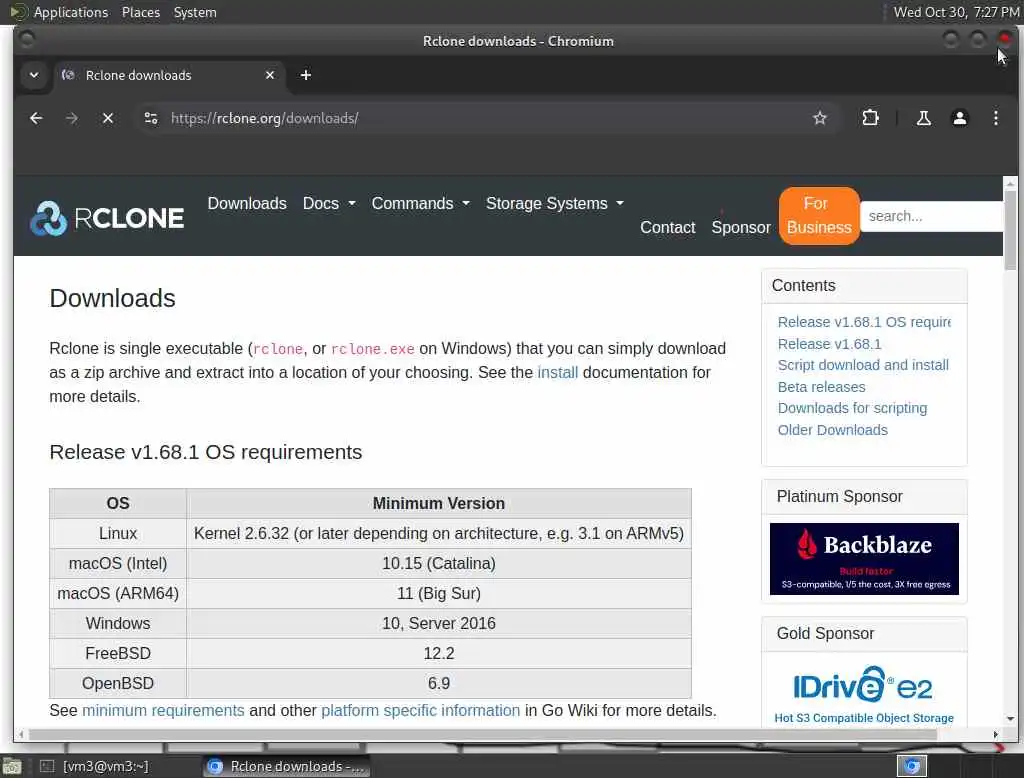Click the horizontal page scrollbar

pyautogui.click(x=483, y=735)
